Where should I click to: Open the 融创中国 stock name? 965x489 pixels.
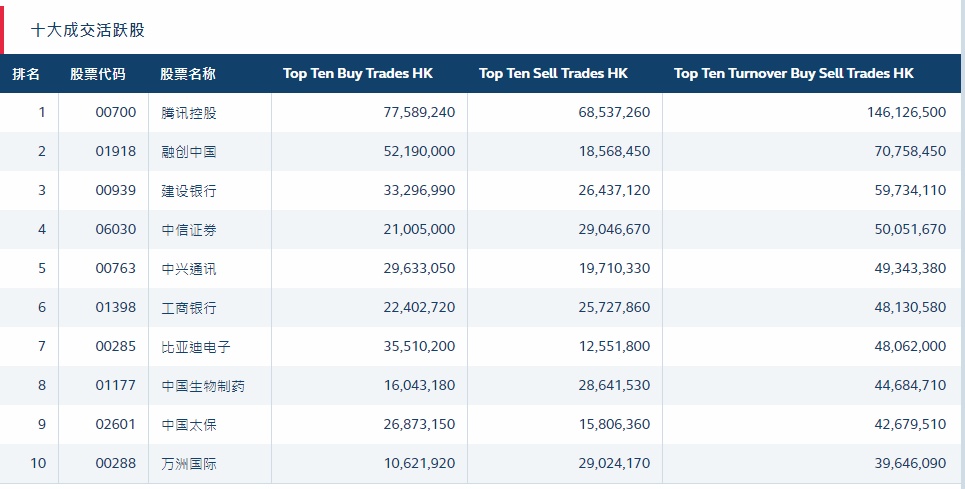coord(188,152)
